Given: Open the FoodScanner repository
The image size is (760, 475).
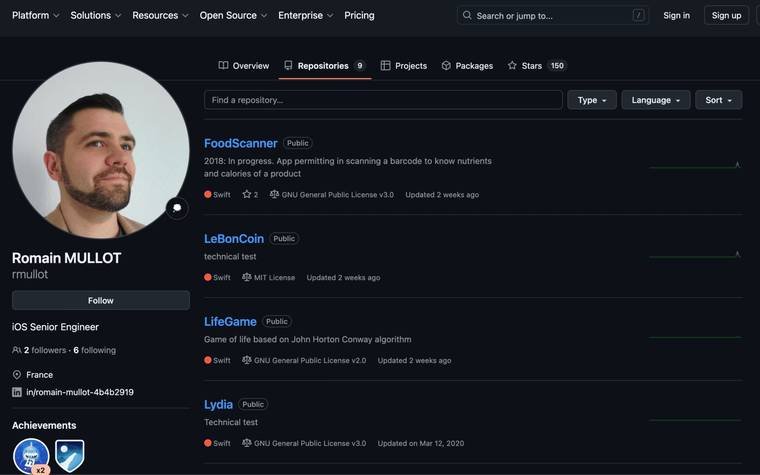Looking at the screenshot, I should click(x=240, y=143).
